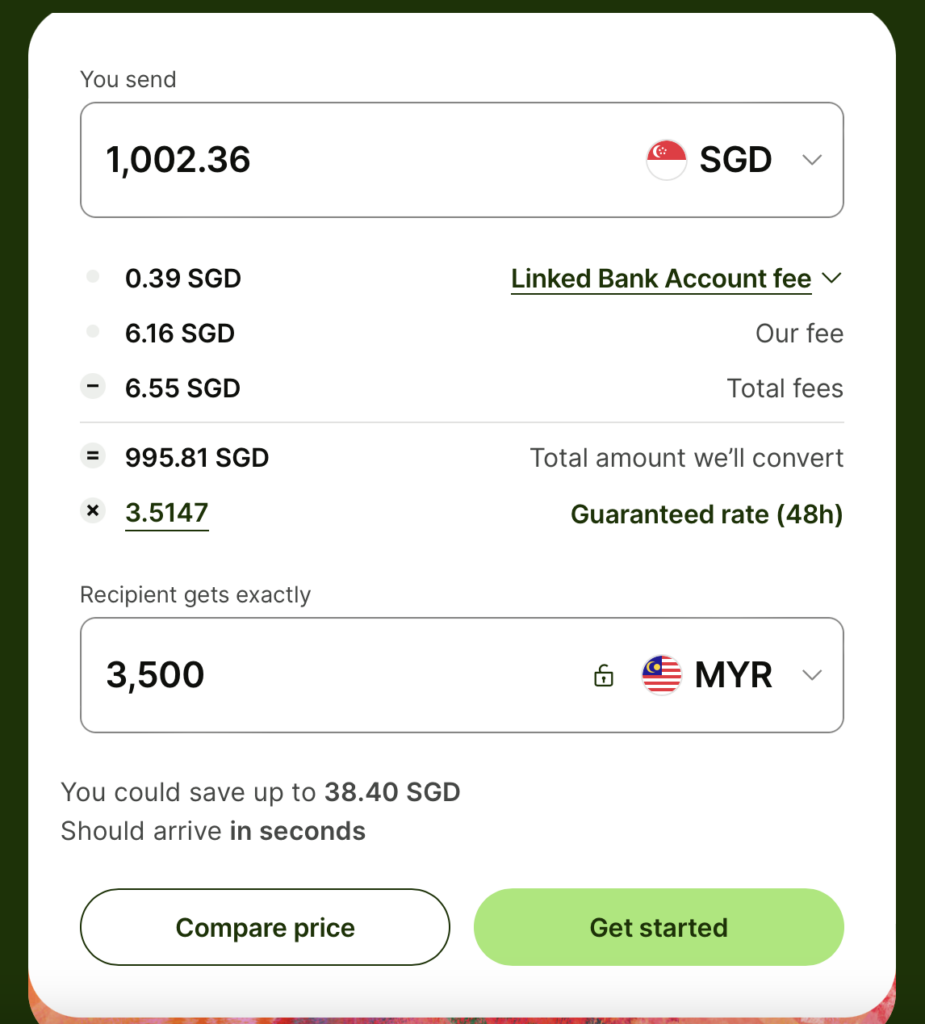Expand the Linked Bank Account fee options
This screenshot has height=1024, width=925.
[x=676, y=279]
